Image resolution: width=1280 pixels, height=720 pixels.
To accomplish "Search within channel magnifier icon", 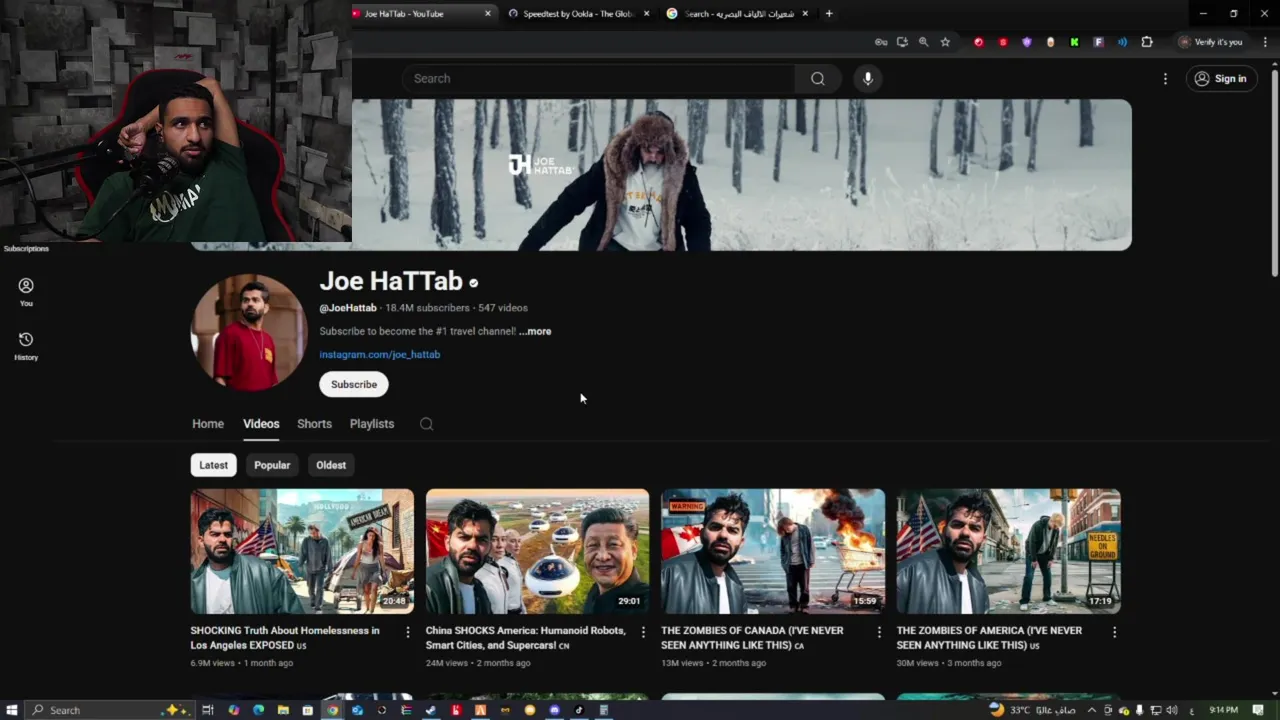I will tap(426, 424).
